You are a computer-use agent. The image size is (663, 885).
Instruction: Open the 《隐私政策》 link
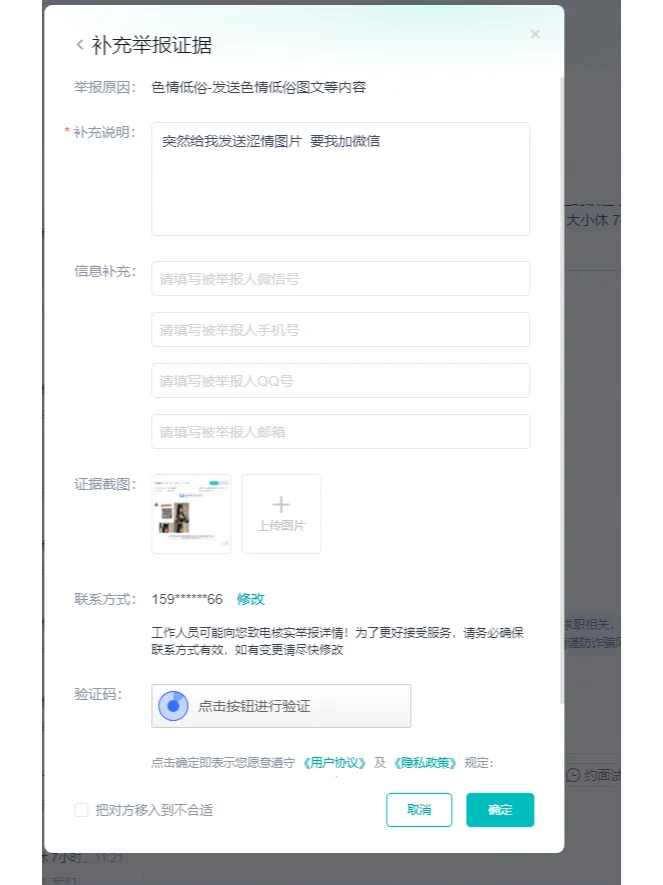(424, 763)
